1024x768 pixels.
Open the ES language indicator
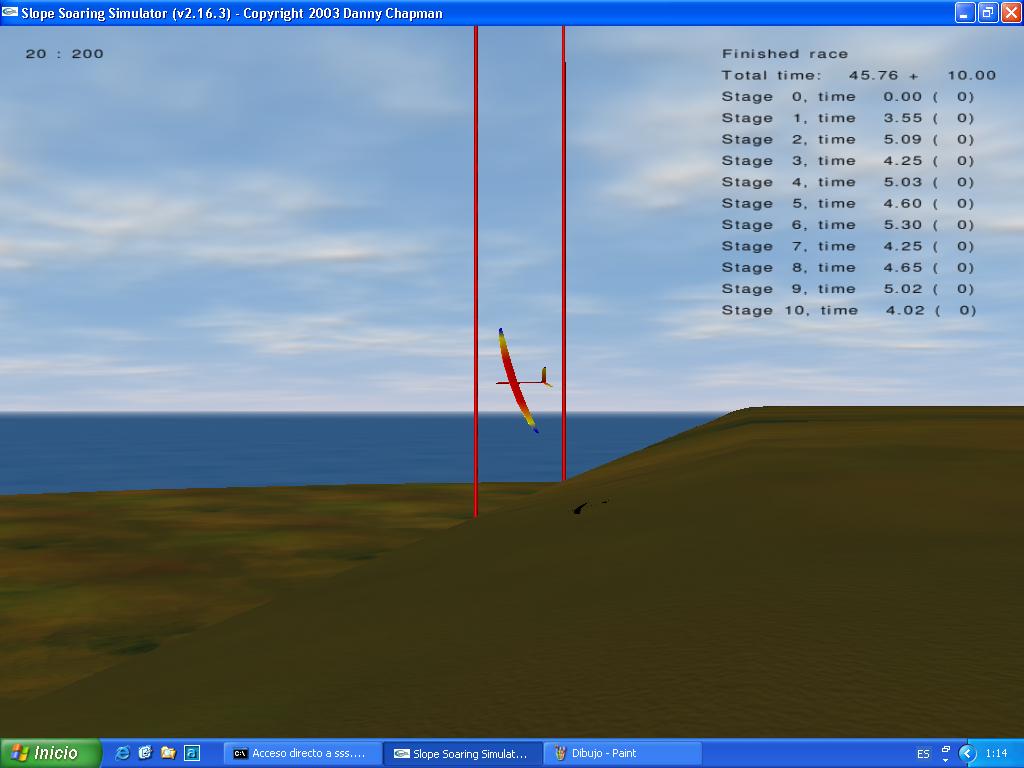point(922,753)
